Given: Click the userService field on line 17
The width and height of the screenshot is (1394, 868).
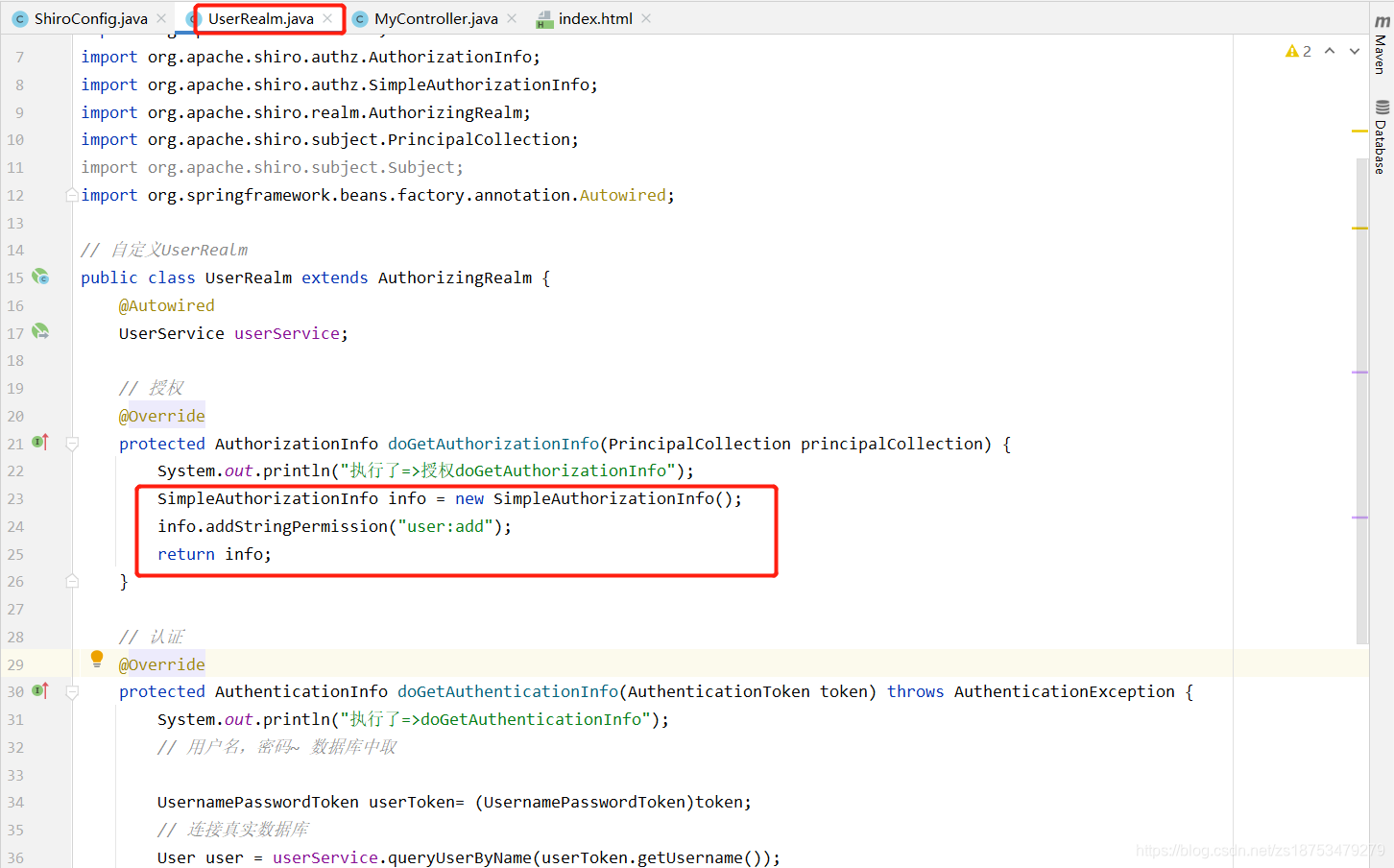Looking at the screenshot, I should pos(287,333).
